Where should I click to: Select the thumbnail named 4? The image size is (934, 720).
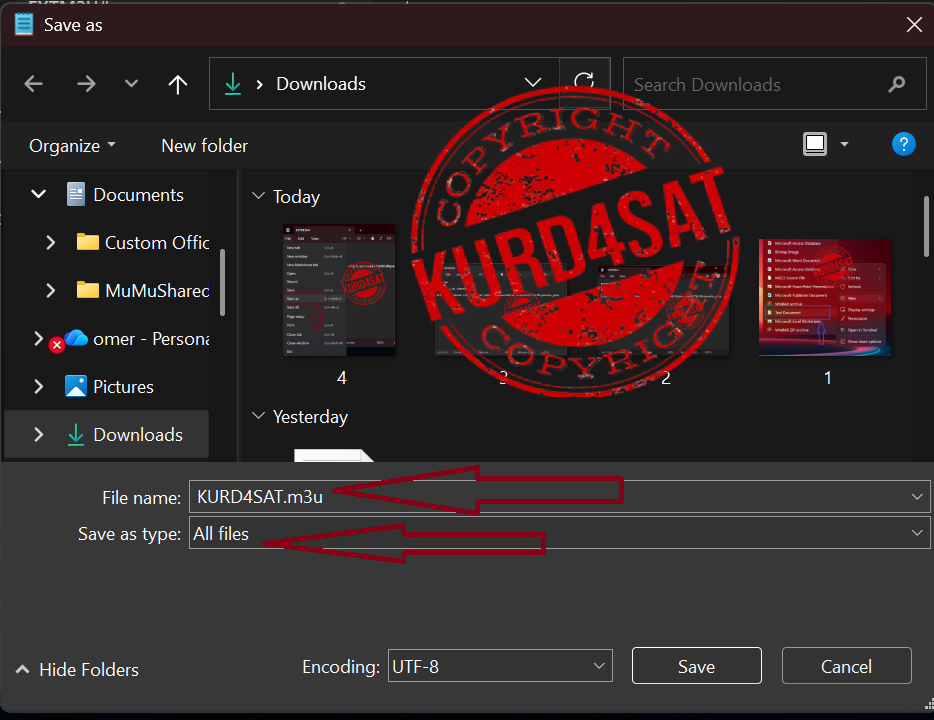pos(340,290)
